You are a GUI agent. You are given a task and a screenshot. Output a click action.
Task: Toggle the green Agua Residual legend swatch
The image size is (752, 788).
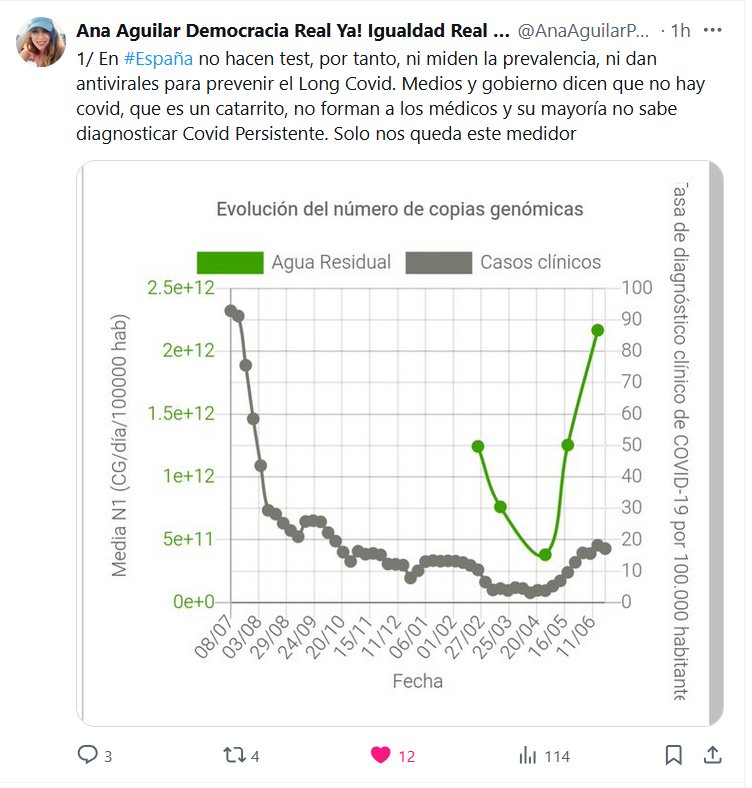(230, 262)
